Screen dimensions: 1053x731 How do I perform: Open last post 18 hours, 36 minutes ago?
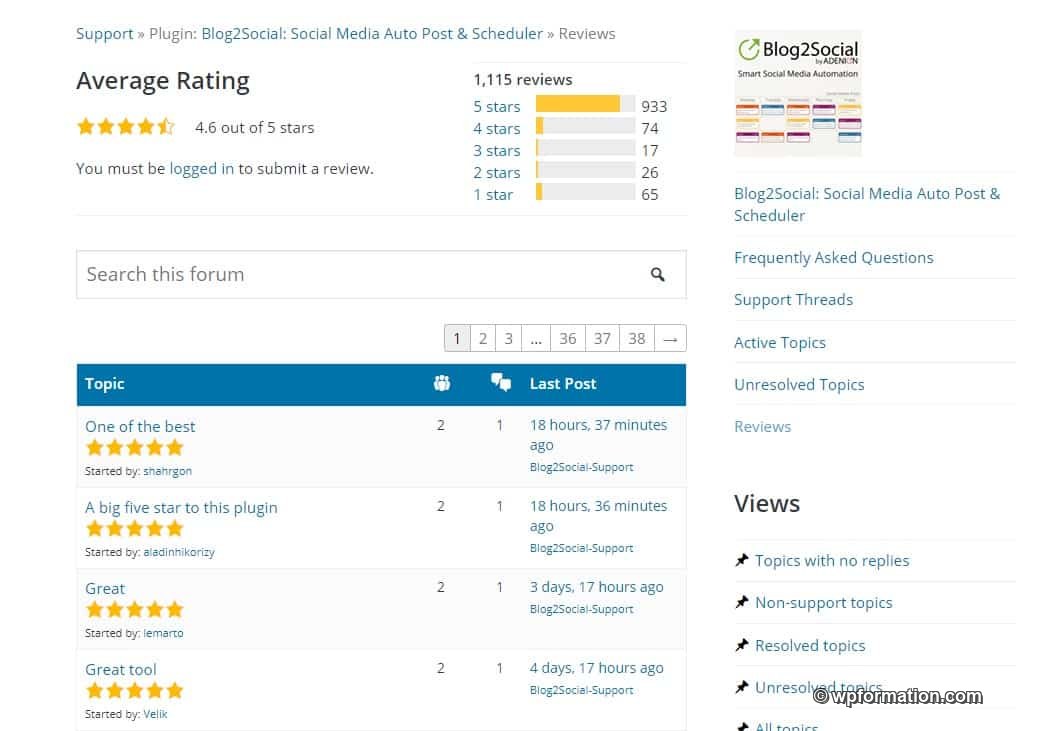pyautogui.click(x=598, y=516)
